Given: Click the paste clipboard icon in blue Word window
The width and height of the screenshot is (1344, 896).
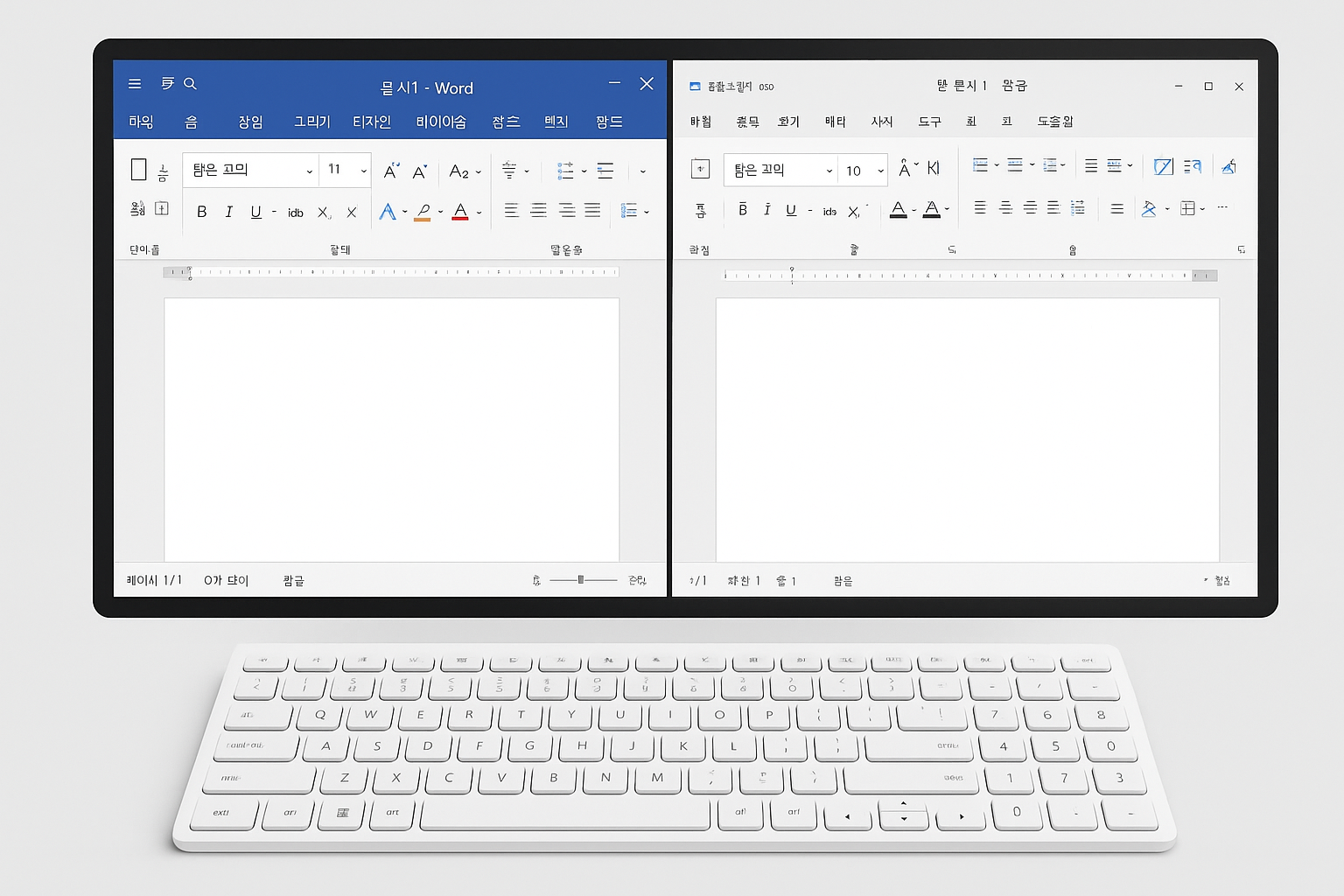Looking at the screenshot, I should tap(138, 169).
